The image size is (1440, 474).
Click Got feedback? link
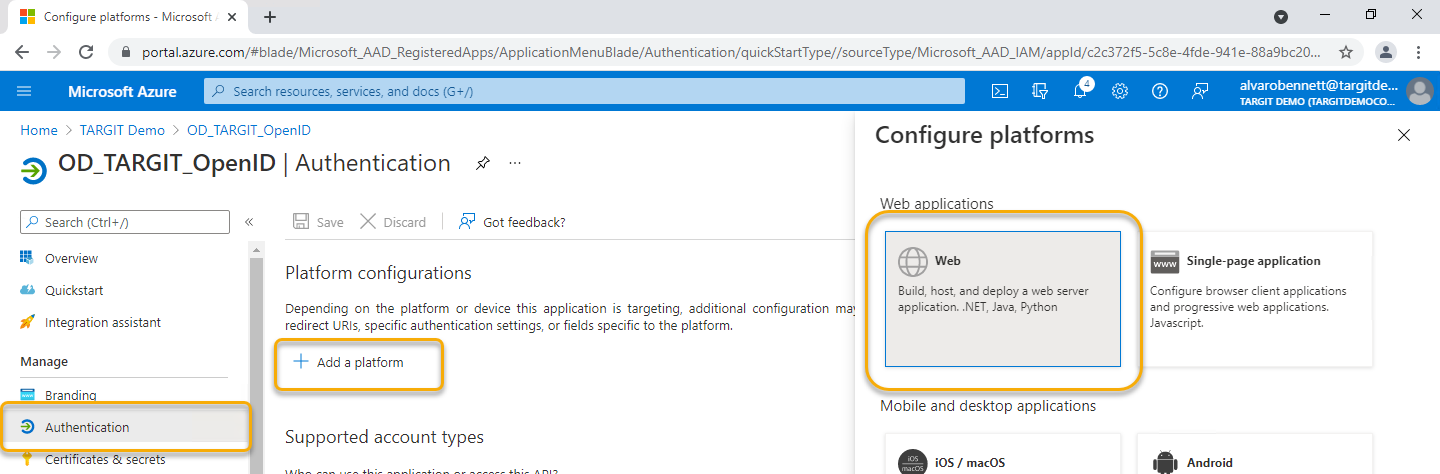[511, 222]
